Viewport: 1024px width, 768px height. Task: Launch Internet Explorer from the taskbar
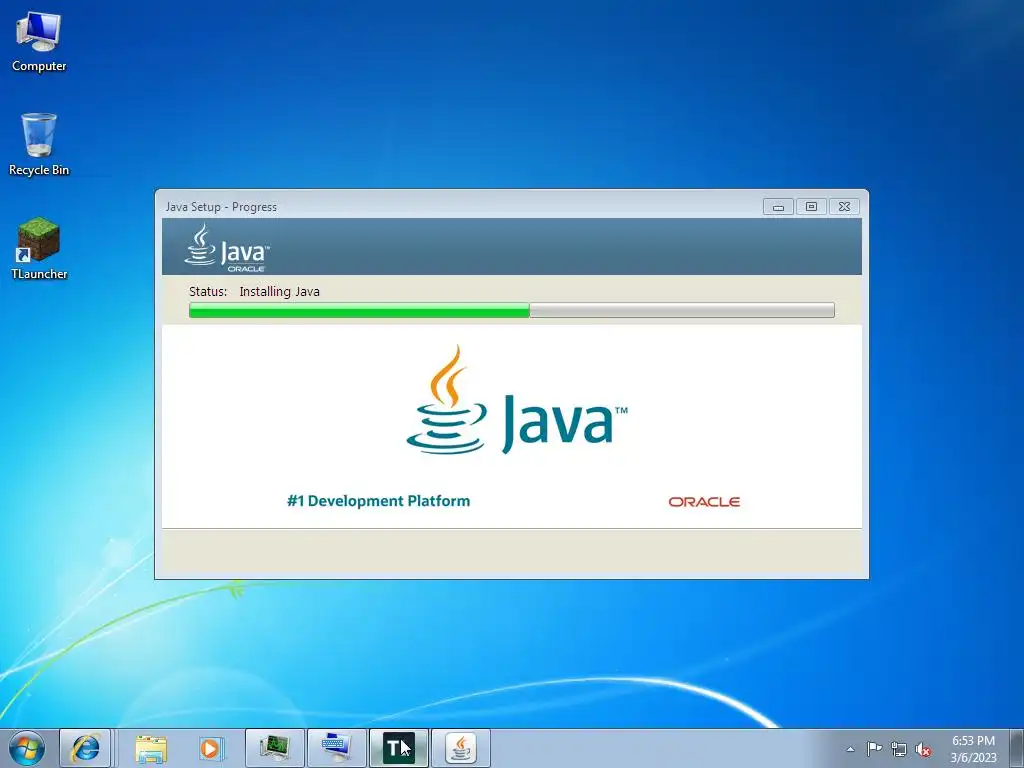[x=85, y=748]
